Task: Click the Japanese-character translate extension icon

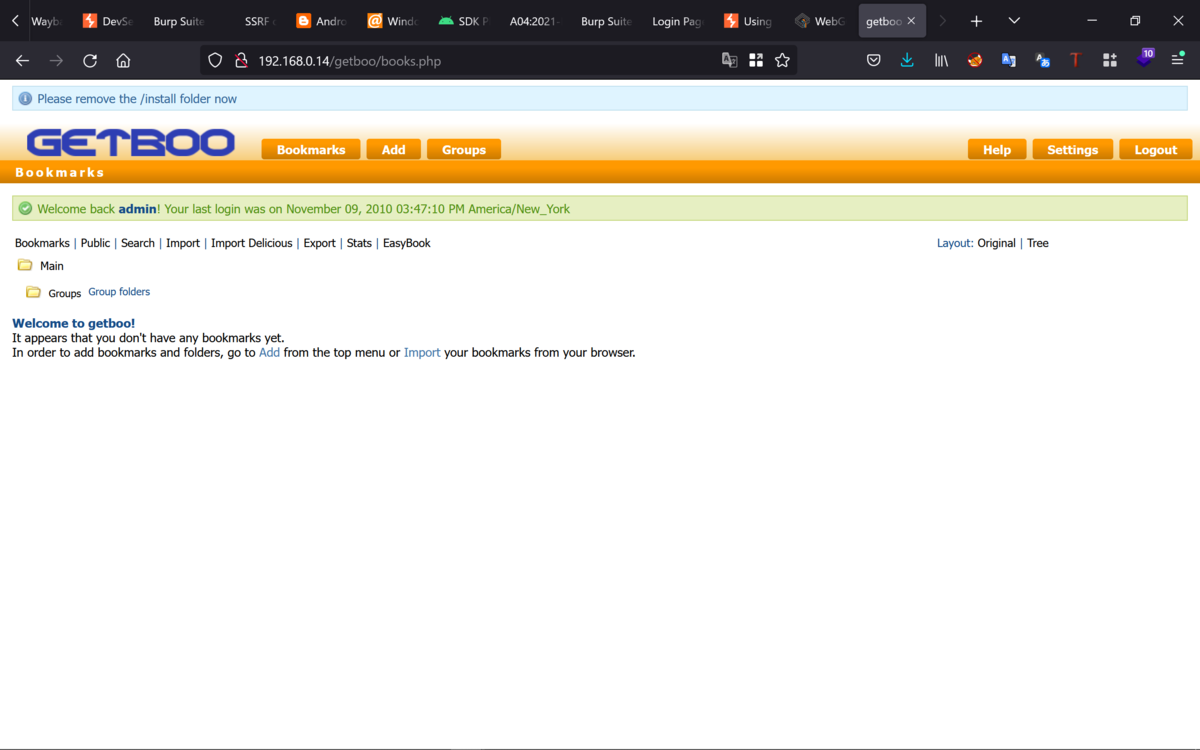Action: pos(1042,60)
